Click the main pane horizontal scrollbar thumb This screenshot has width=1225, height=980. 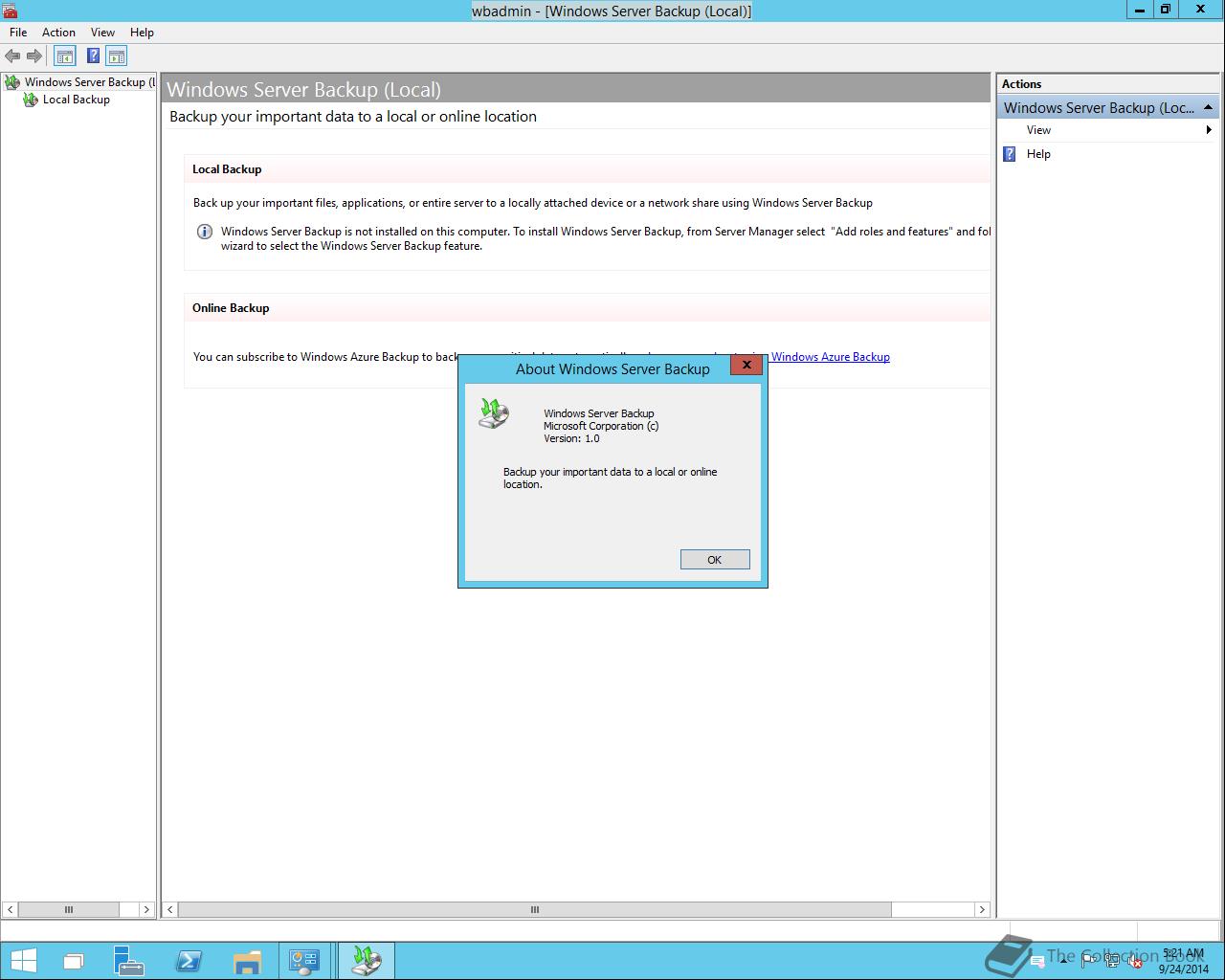click(x=535, y=909)
